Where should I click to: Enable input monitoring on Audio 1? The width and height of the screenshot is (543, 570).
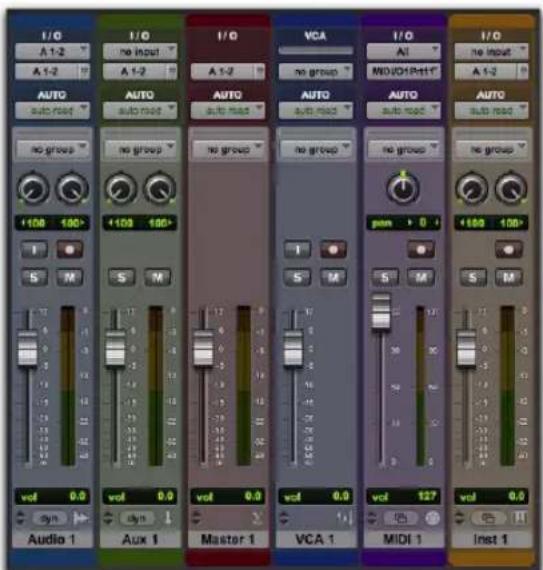point(34,250)
